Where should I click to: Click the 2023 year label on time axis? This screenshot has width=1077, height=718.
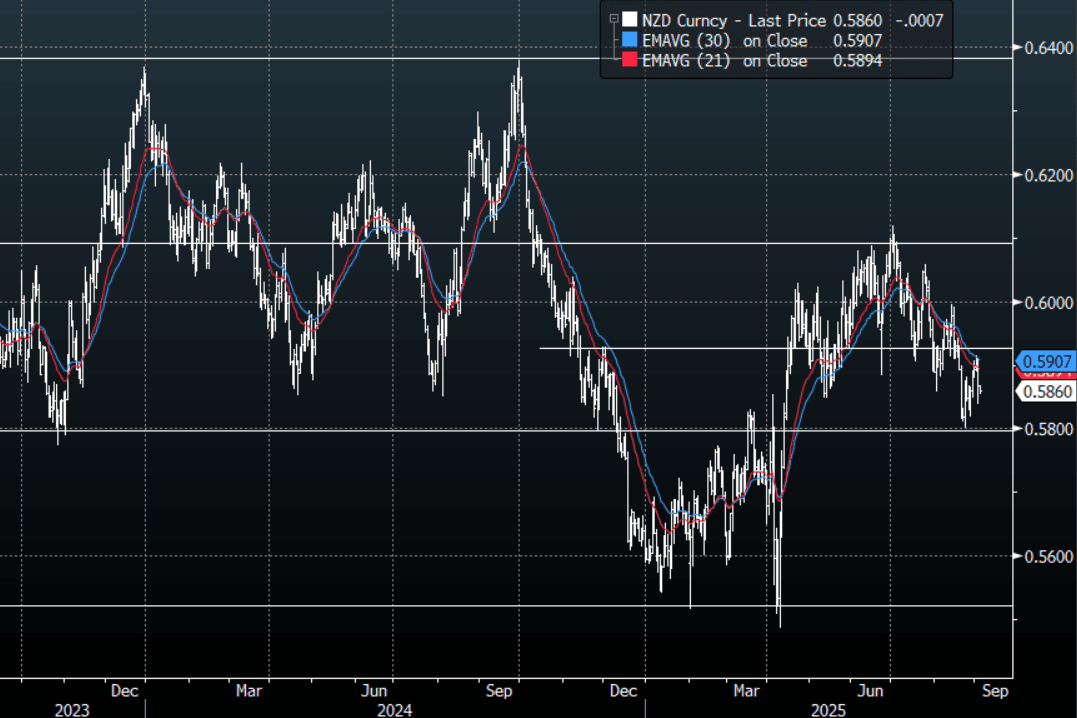tap(72, 708)
